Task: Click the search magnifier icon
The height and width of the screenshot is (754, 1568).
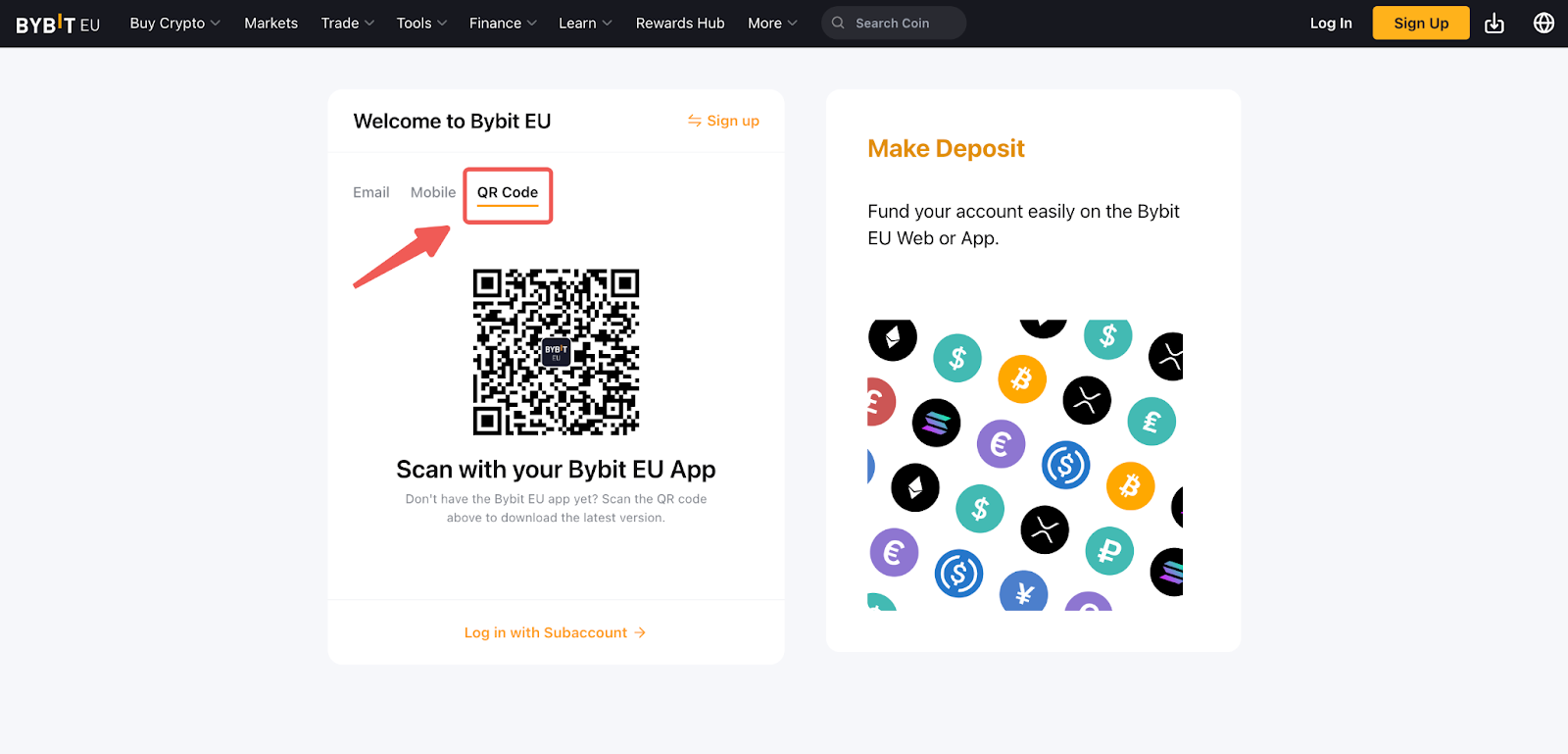Action: pos(838,24)
